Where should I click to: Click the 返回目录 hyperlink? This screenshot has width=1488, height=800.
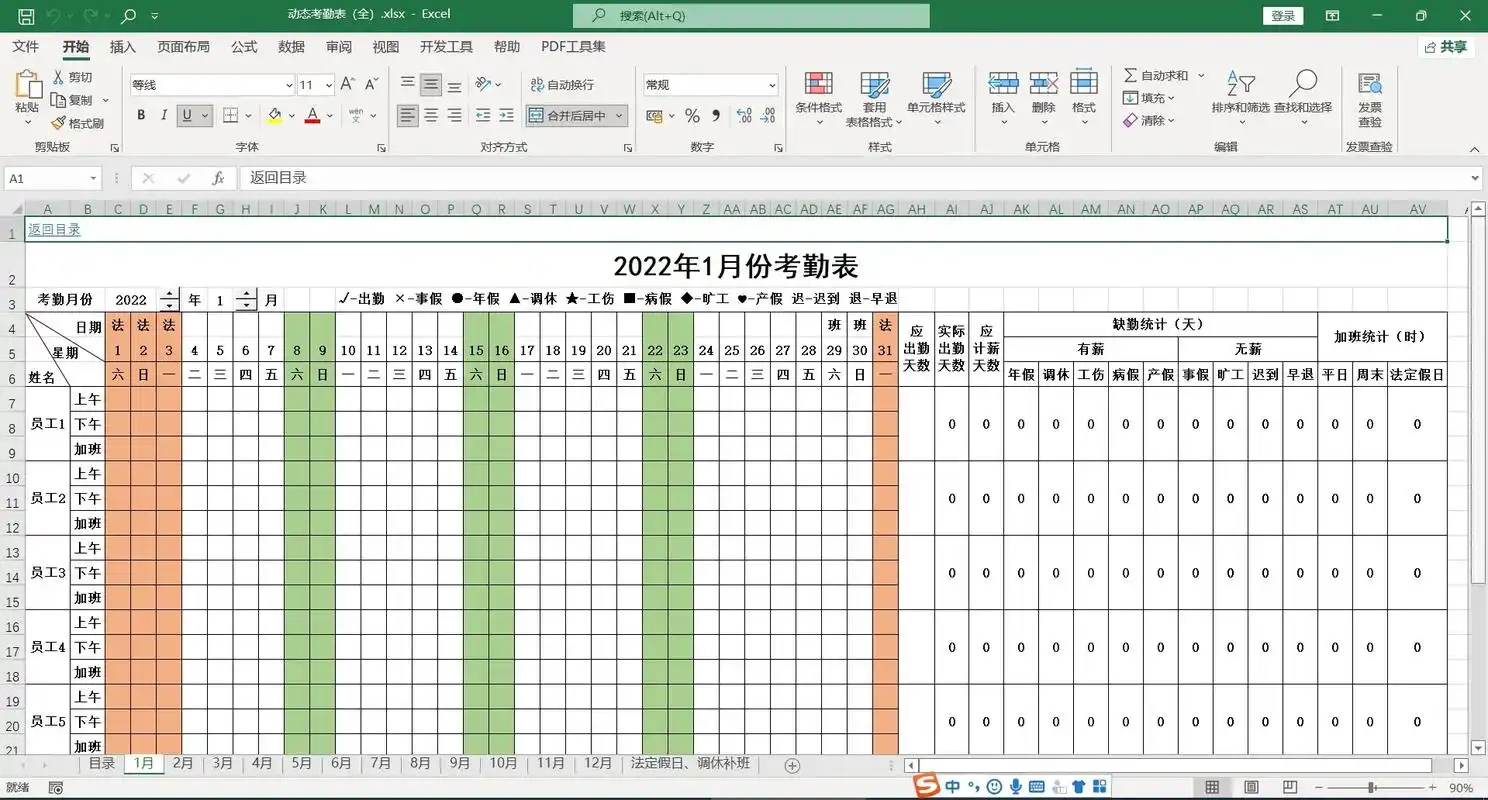pos(54,229)
